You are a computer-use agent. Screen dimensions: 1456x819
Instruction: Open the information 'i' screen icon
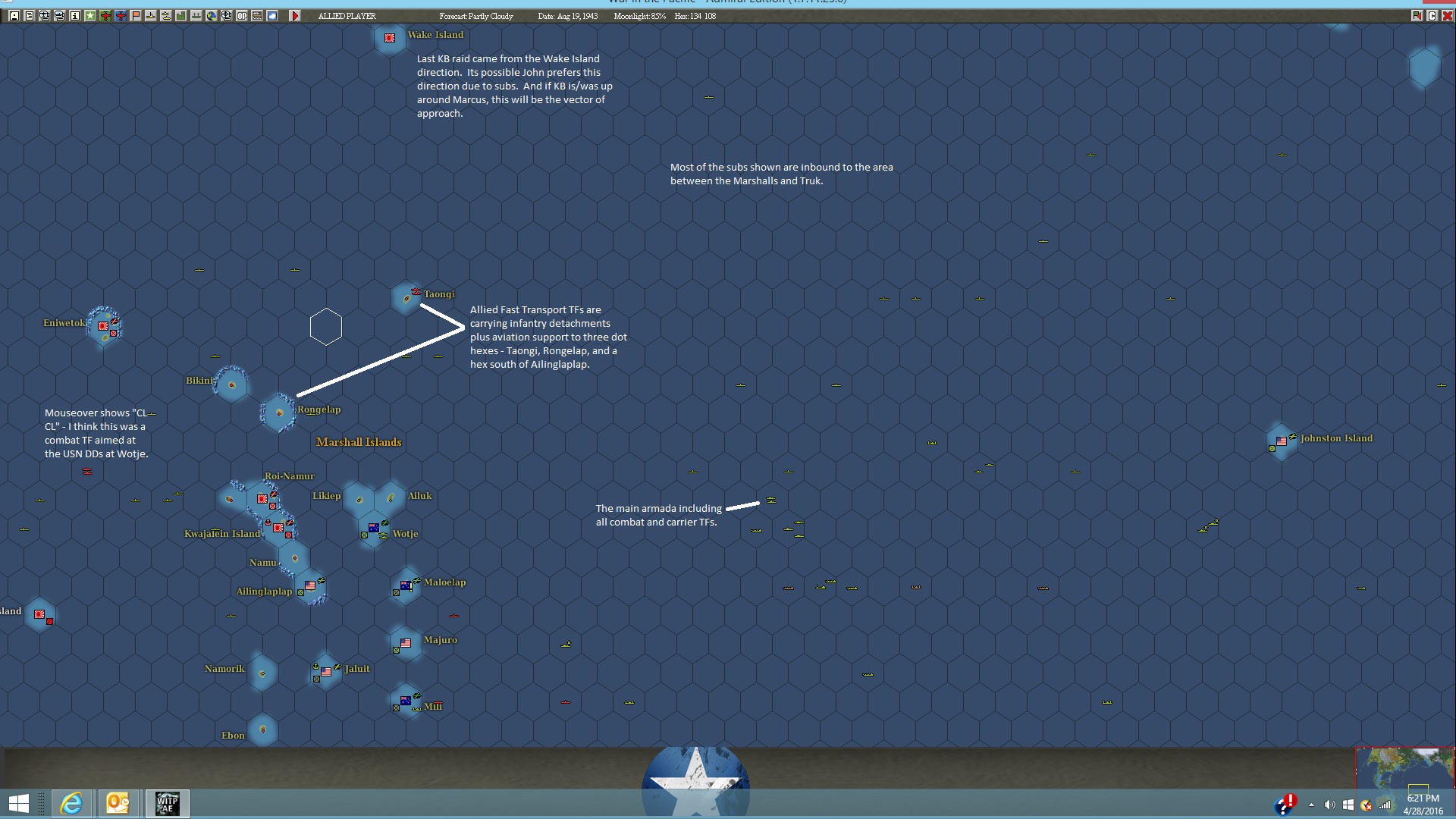point(74,16)
